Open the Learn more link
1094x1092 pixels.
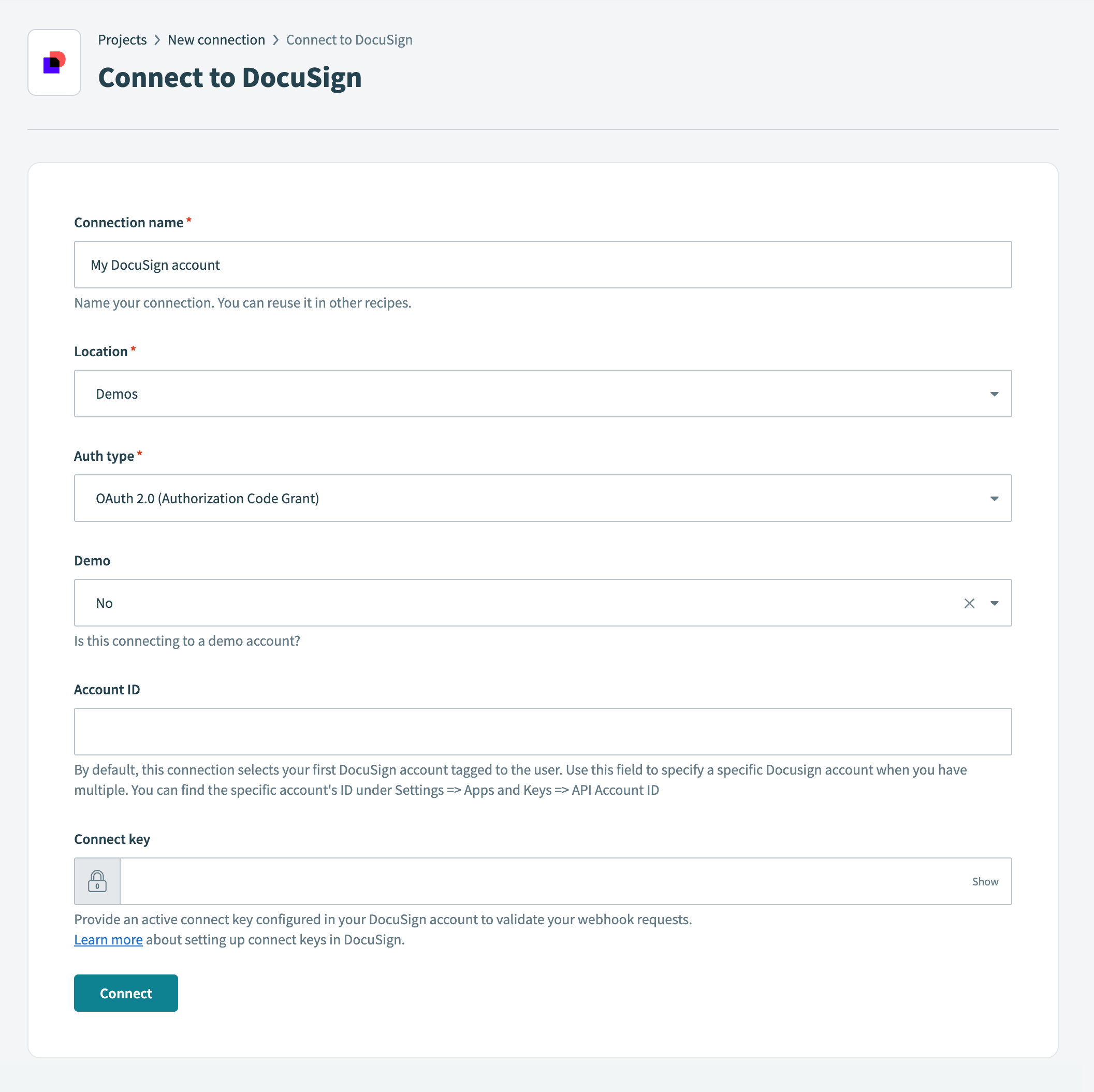pos(108,939)
